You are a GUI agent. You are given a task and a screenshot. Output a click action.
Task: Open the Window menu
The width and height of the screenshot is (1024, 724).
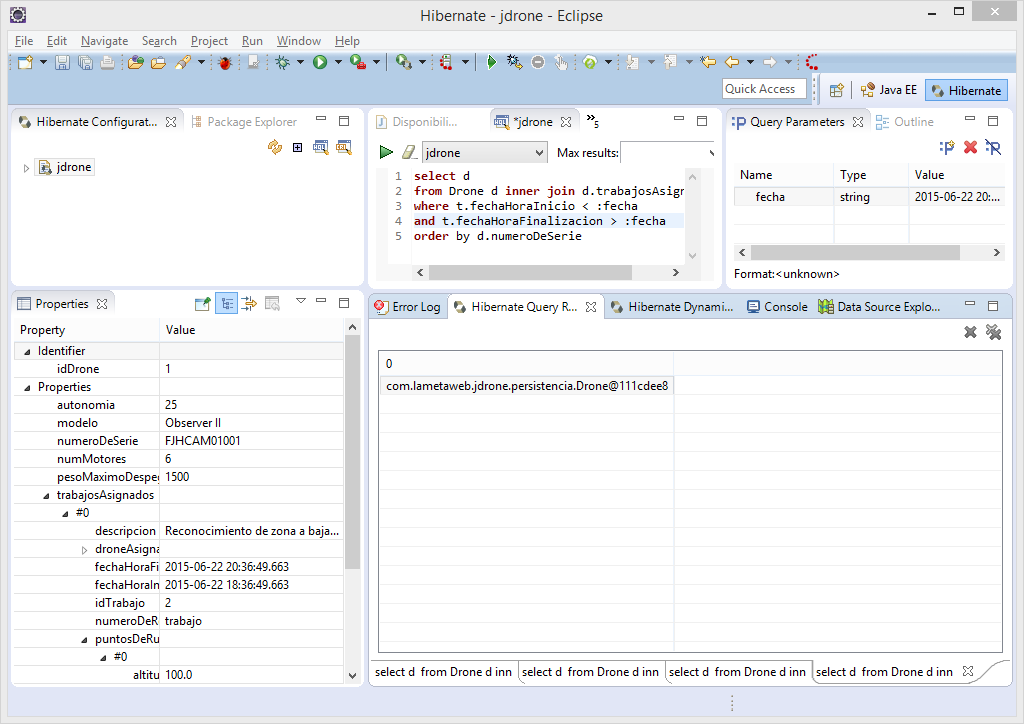(298, 40)
